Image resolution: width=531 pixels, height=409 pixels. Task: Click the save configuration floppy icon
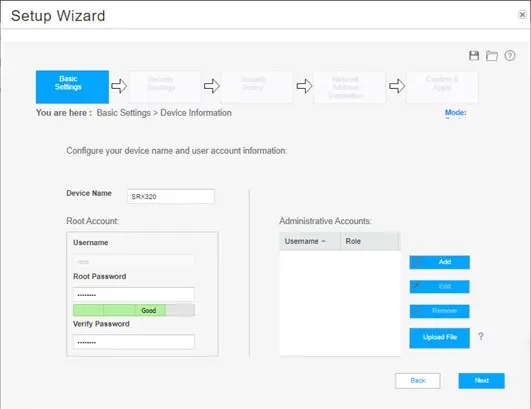pyautogui.click(x=474, y=56)
